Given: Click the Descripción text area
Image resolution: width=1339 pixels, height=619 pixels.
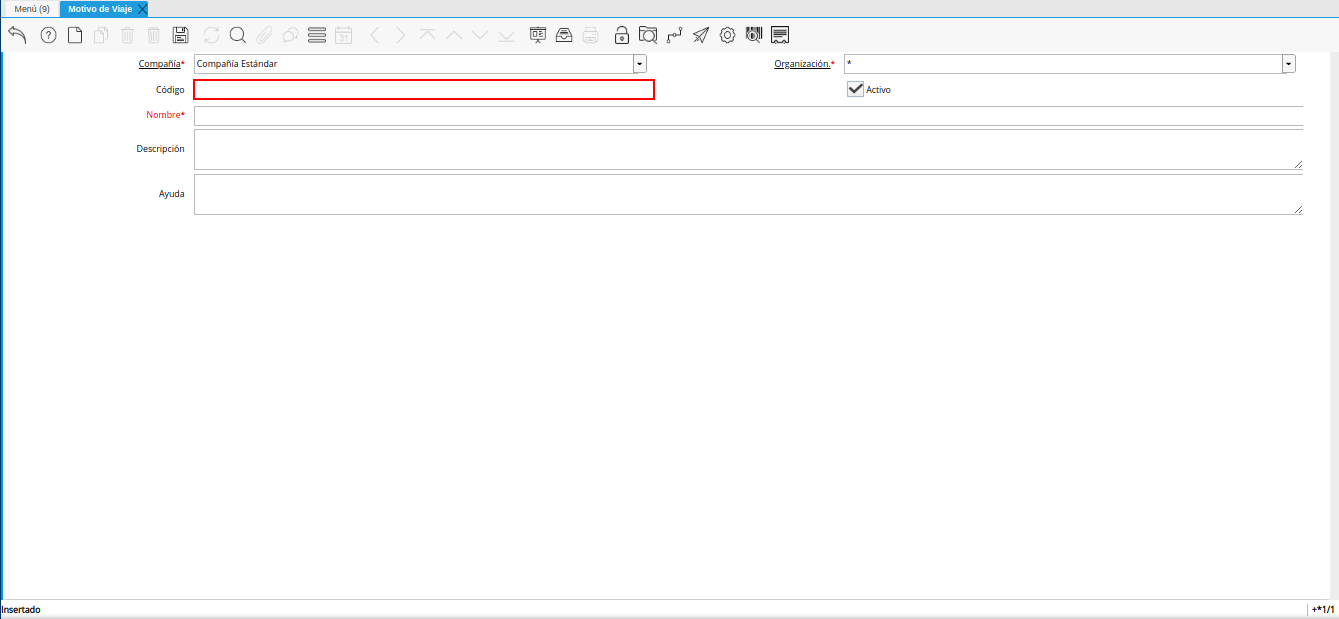Looking at the screenshot, I should [748, 150].
